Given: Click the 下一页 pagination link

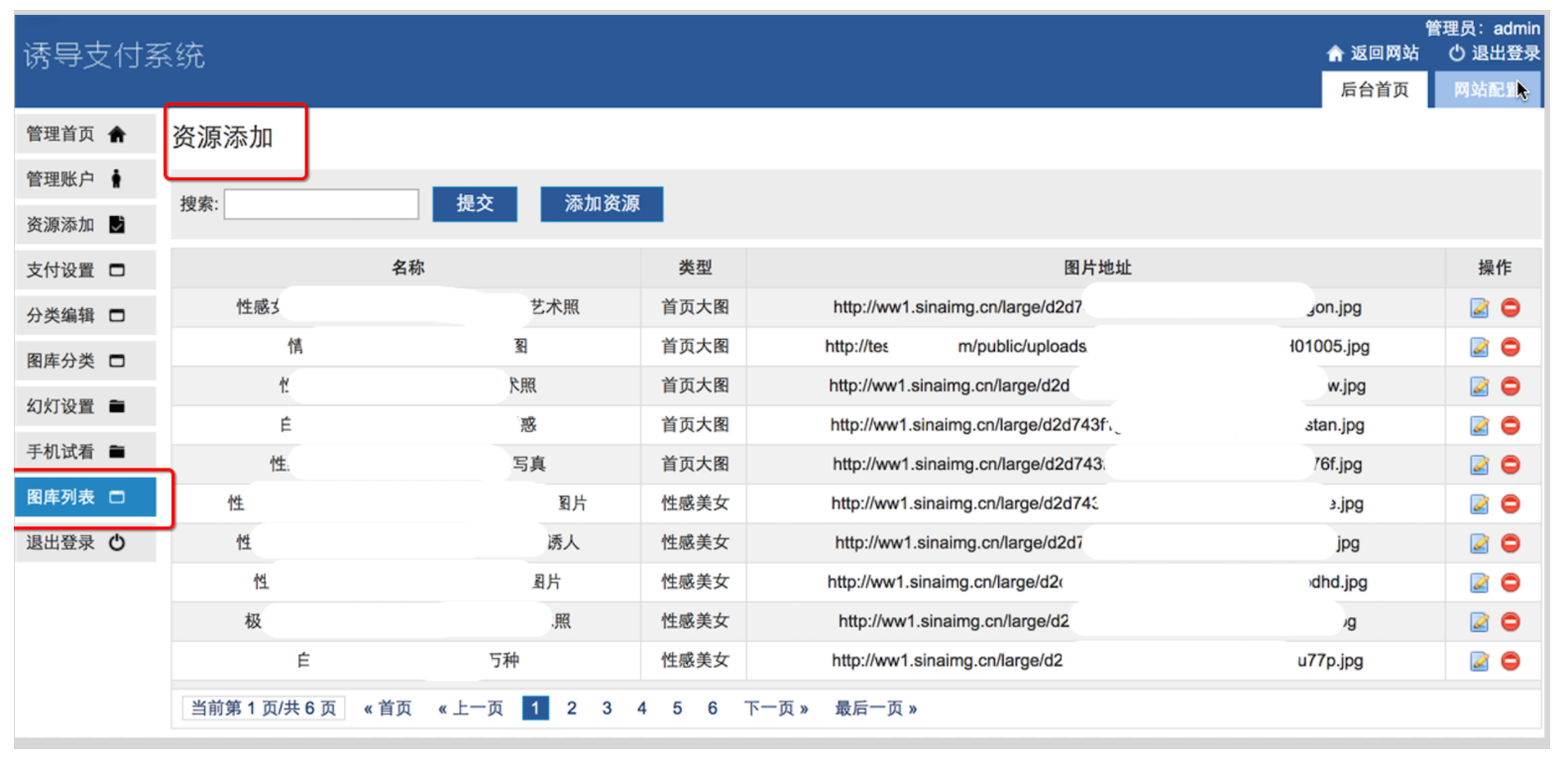Looking at the screenshot, I should pos(776,708).
